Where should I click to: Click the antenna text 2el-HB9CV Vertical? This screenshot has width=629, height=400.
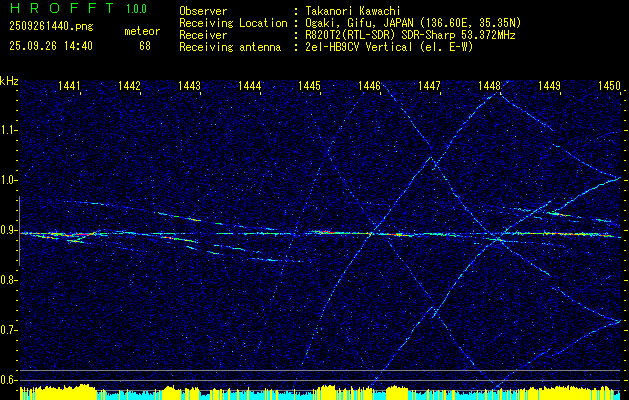(x=359, y=47)
